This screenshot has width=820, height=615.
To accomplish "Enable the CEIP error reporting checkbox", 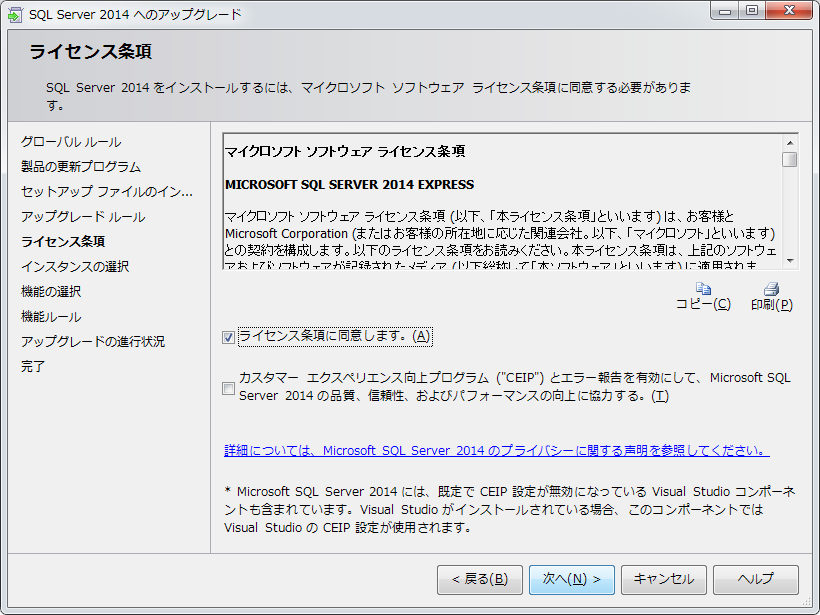I will click(229, 388).
